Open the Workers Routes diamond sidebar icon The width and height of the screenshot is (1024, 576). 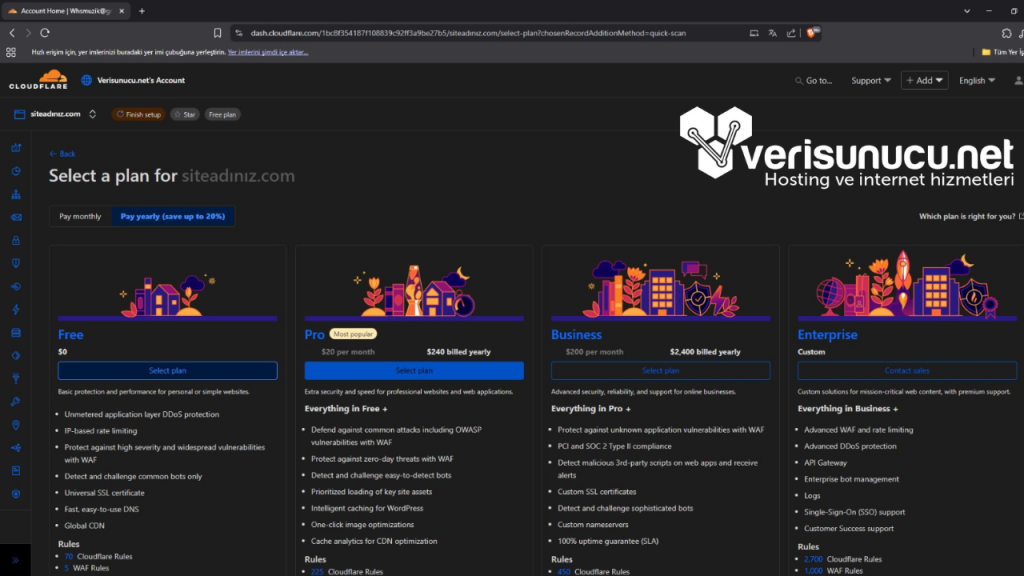click(16, 356)
